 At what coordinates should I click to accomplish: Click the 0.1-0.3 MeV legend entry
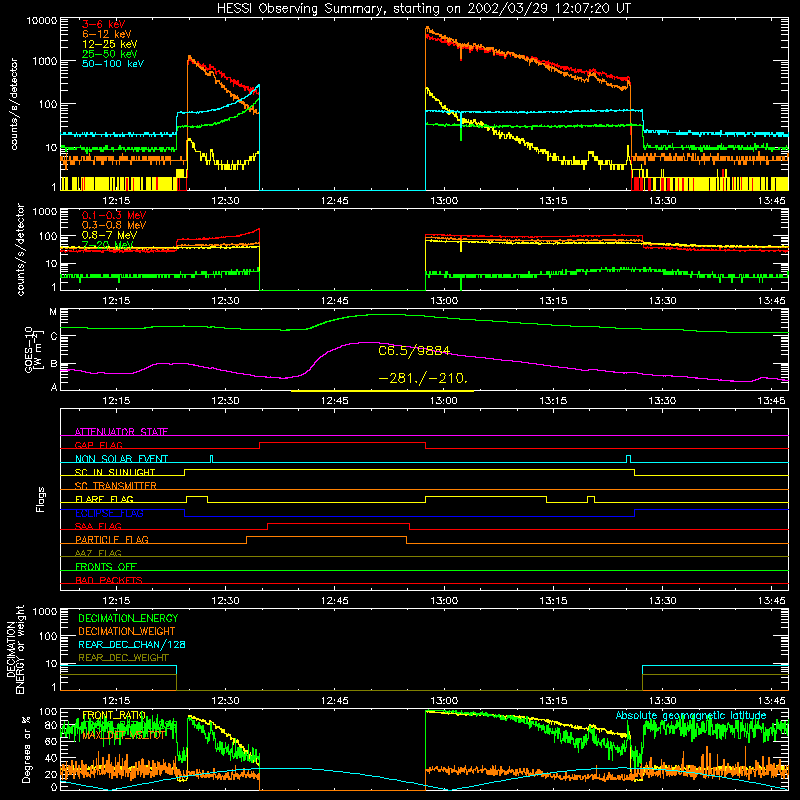pyautogui.click(x=114, y=216)
